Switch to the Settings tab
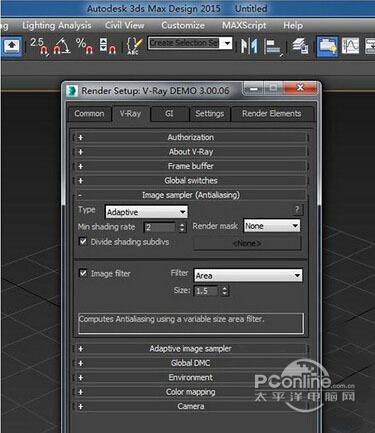 (x=210, y=114)
